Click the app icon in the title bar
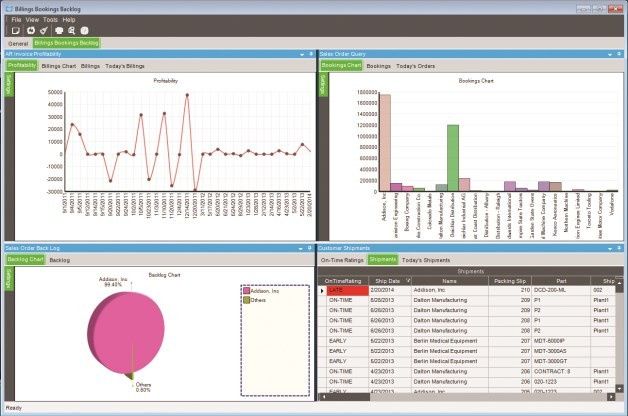This screenshot has width=628, height=416. click(x=9, y=8)
